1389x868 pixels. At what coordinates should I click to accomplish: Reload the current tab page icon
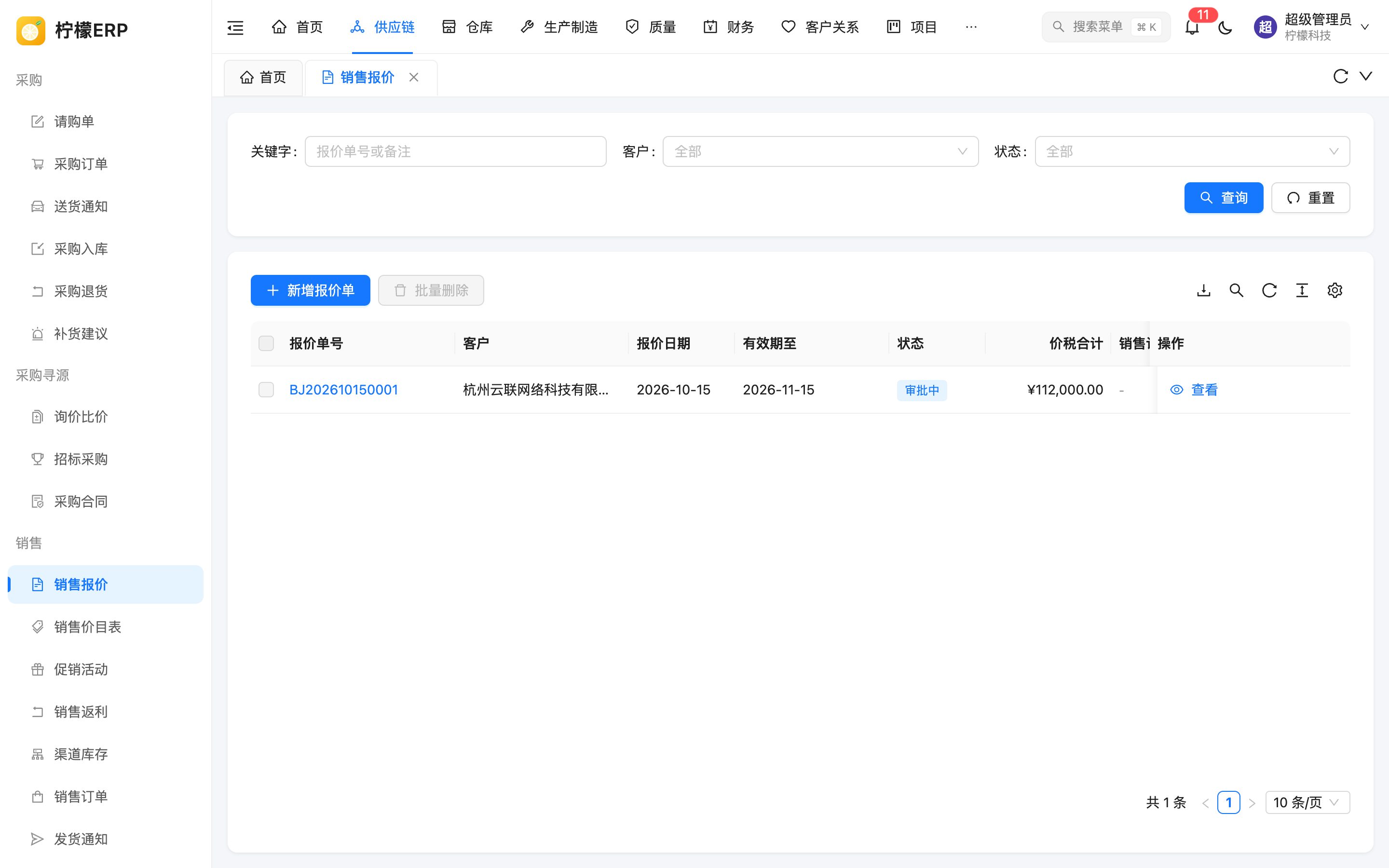tap(1340, 76)
